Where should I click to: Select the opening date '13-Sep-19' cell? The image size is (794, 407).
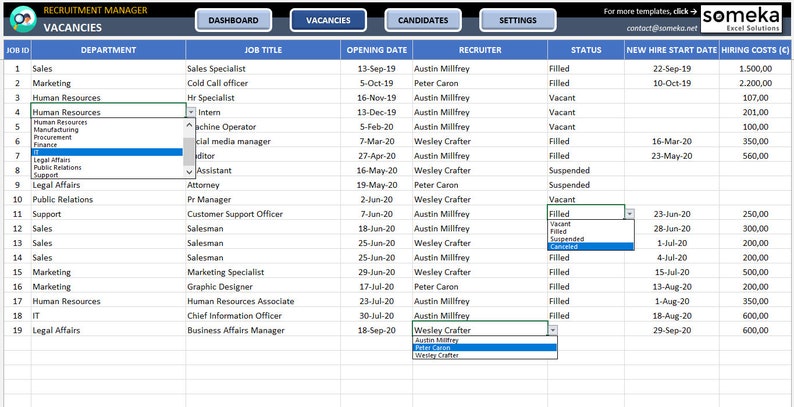coord(377,69)
